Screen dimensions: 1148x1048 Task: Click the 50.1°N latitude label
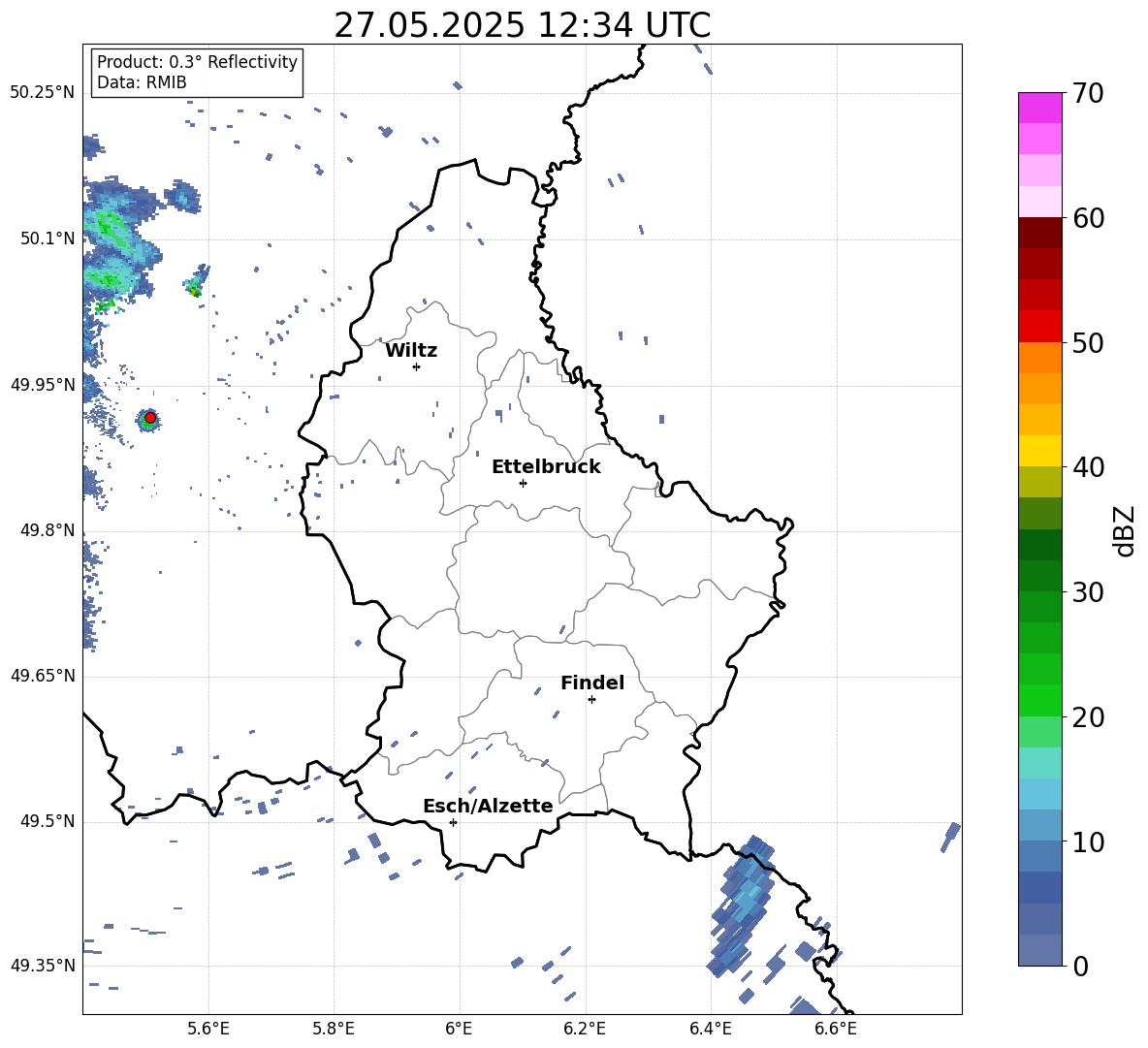pos(48,238)
